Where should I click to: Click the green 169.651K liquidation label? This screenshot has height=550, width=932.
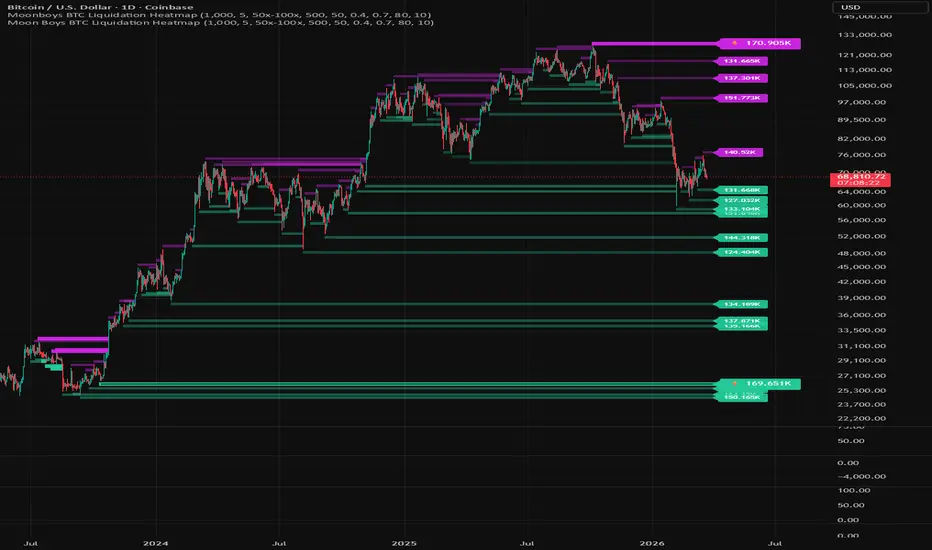pos(760,384)
